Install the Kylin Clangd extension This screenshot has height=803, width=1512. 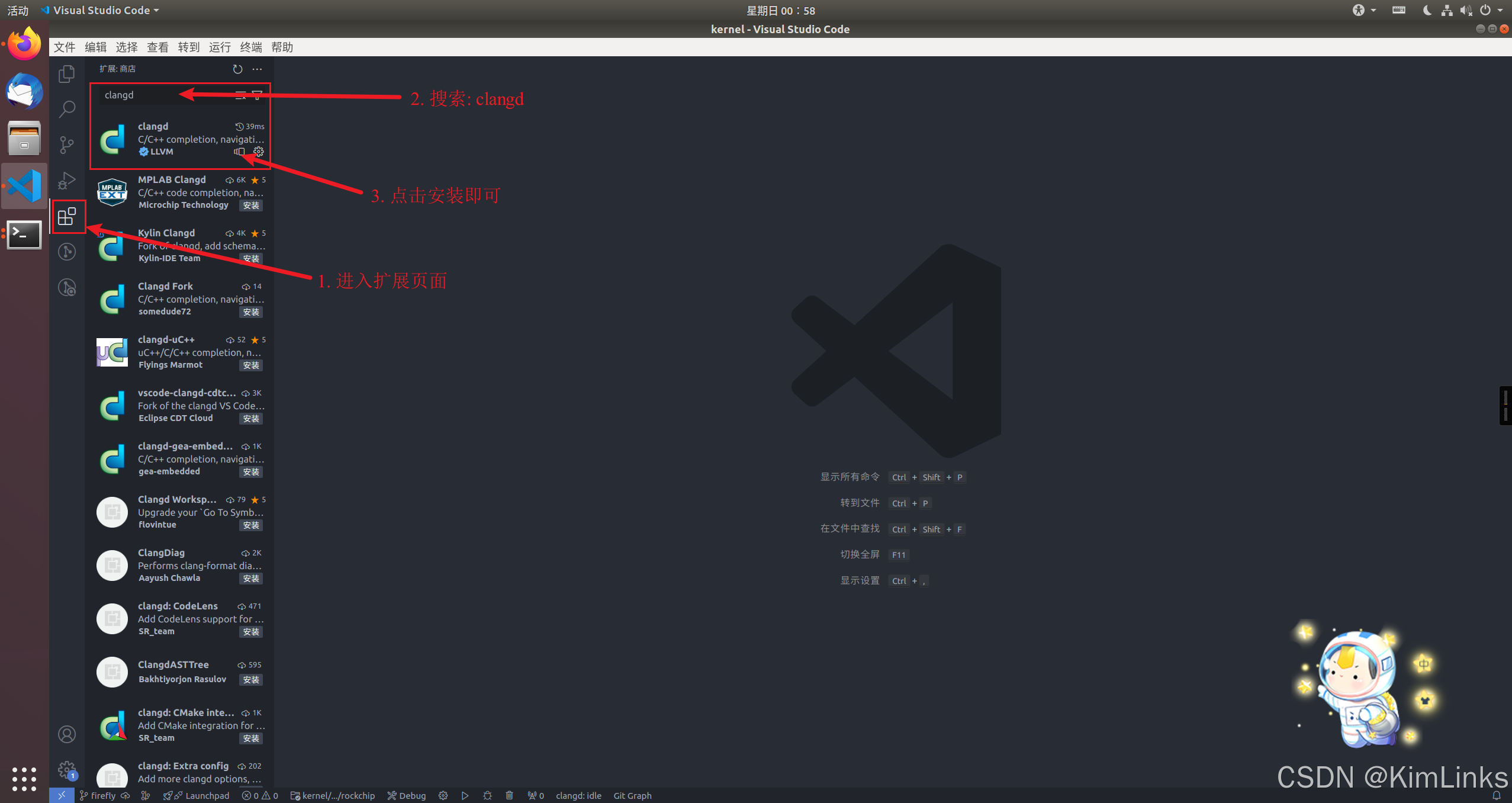pos(251,259)
